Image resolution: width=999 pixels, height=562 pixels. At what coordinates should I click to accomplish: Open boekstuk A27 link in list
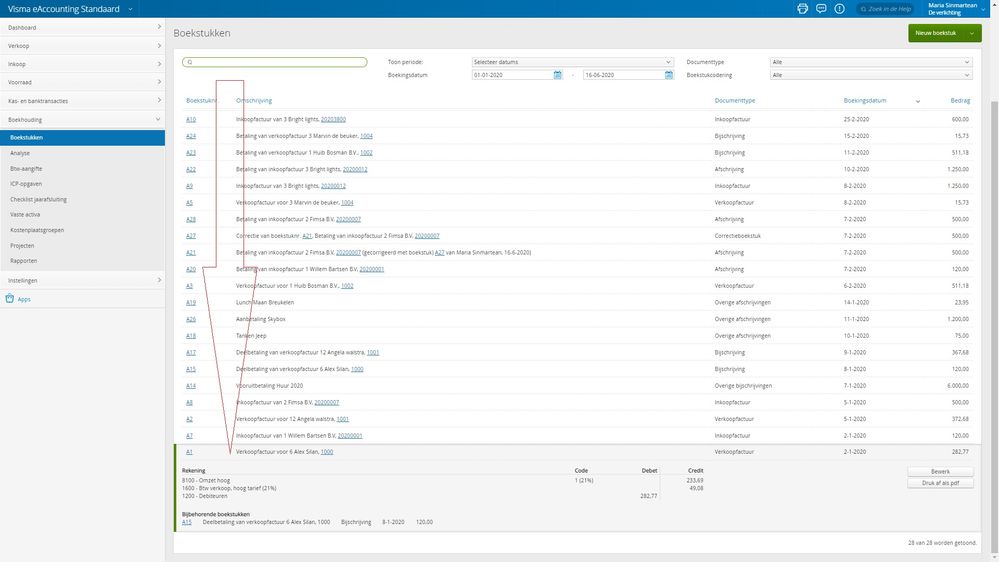pos(191,236)
